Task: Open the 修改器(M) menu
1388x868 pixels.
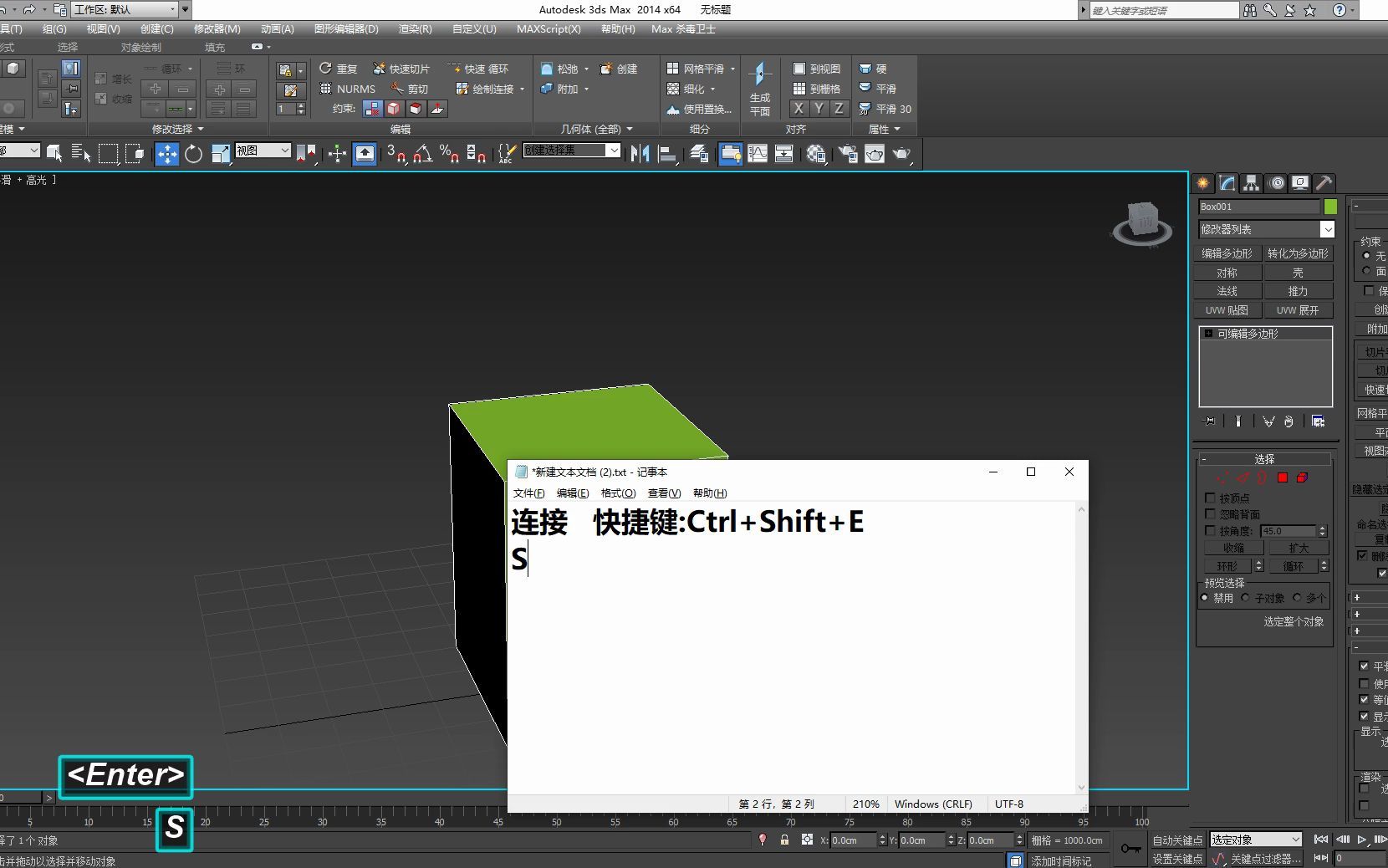Action: pos(217,28)
